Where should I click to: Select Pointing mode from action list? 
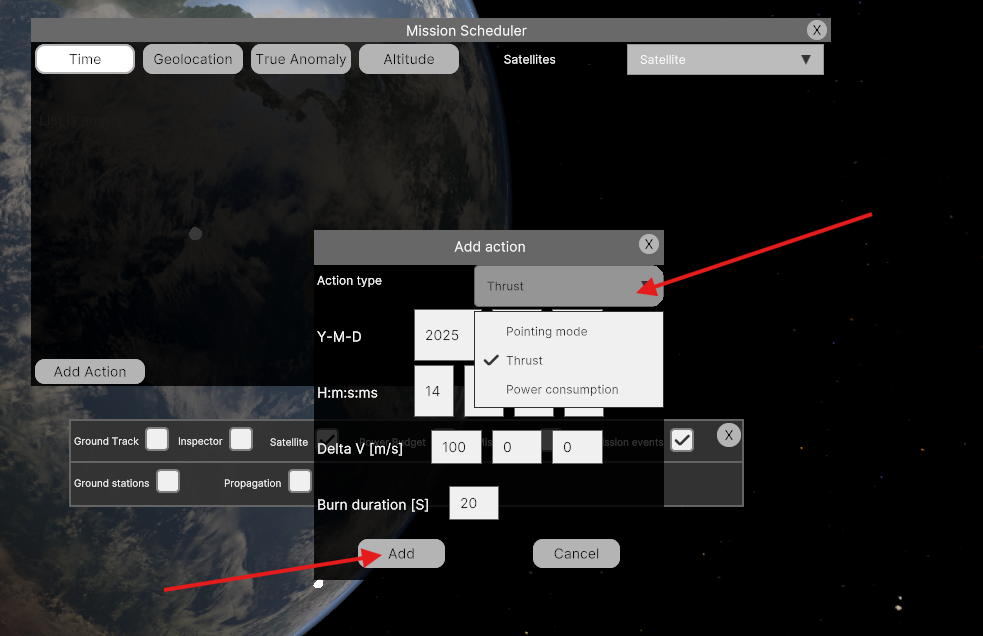click(x=546, y=331)
